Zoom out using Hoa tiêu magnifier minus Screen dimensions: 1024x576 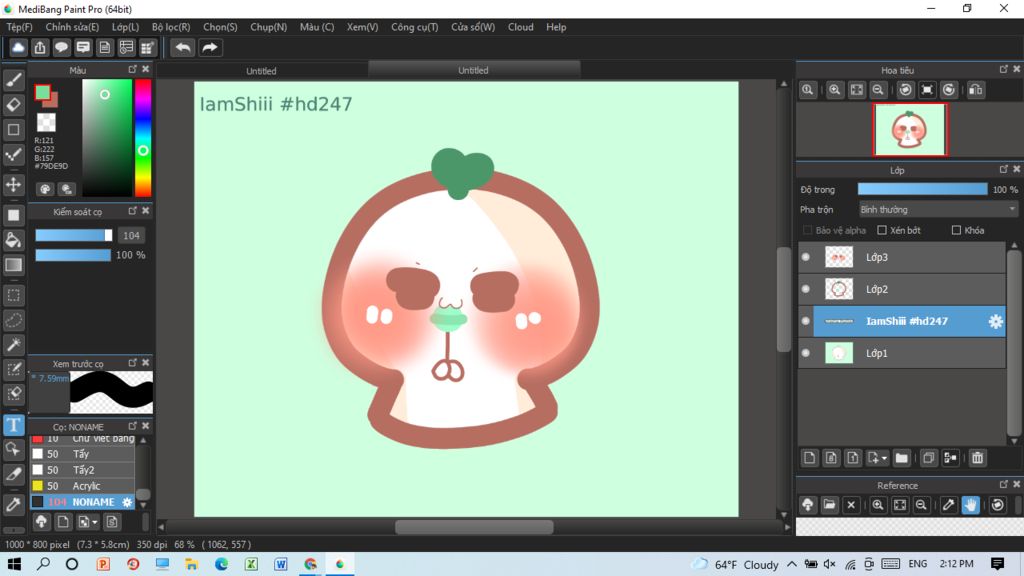[878, 90]
